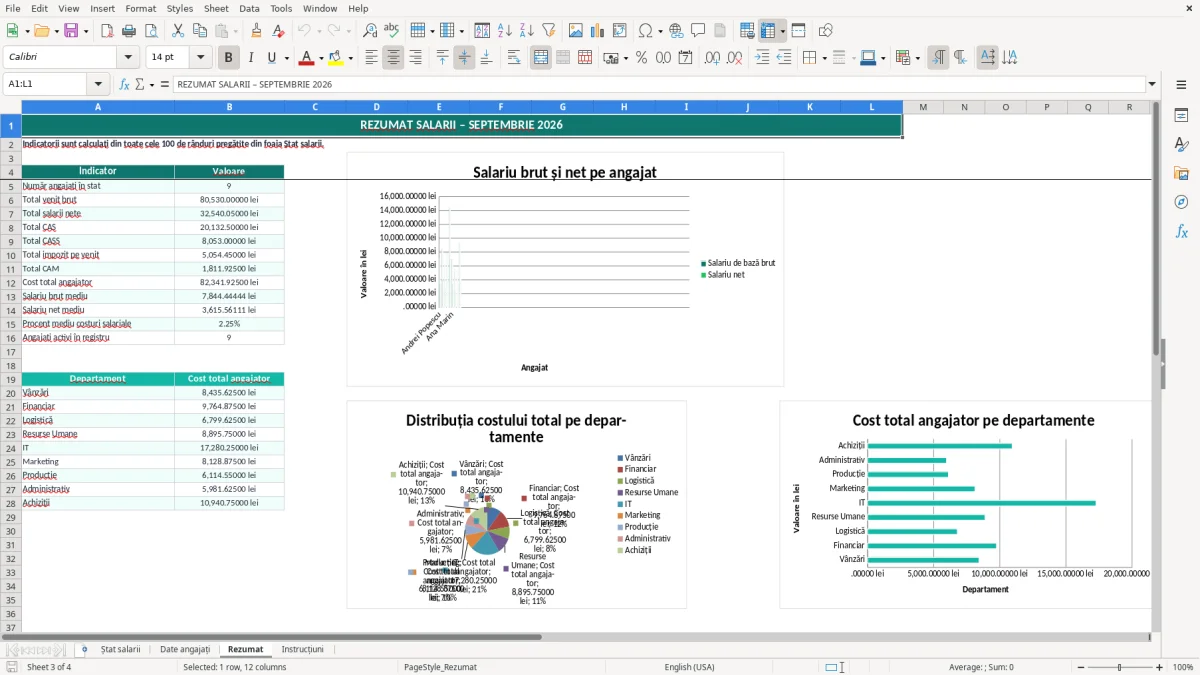1200x675 pixels.
Task: Activate Clone Formatting paintbrush
Action: [256, 31]
